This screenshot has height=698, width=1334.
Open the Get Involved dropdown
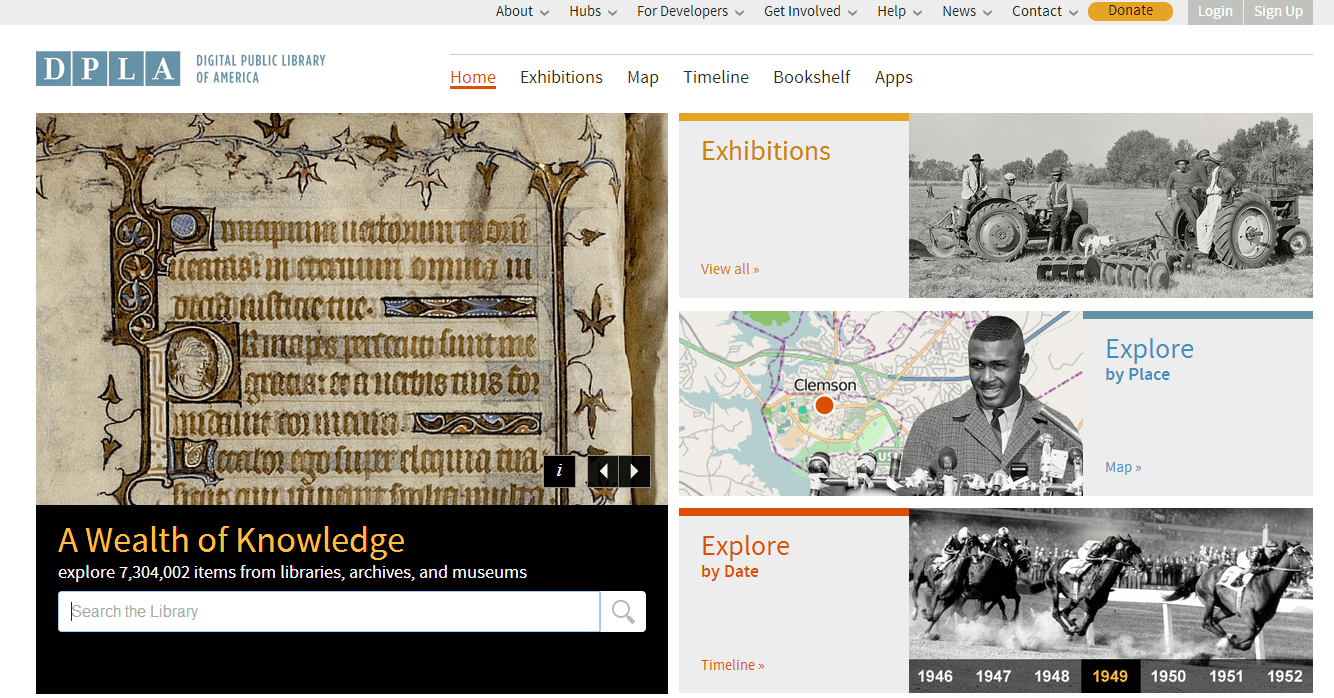(810, 12)
